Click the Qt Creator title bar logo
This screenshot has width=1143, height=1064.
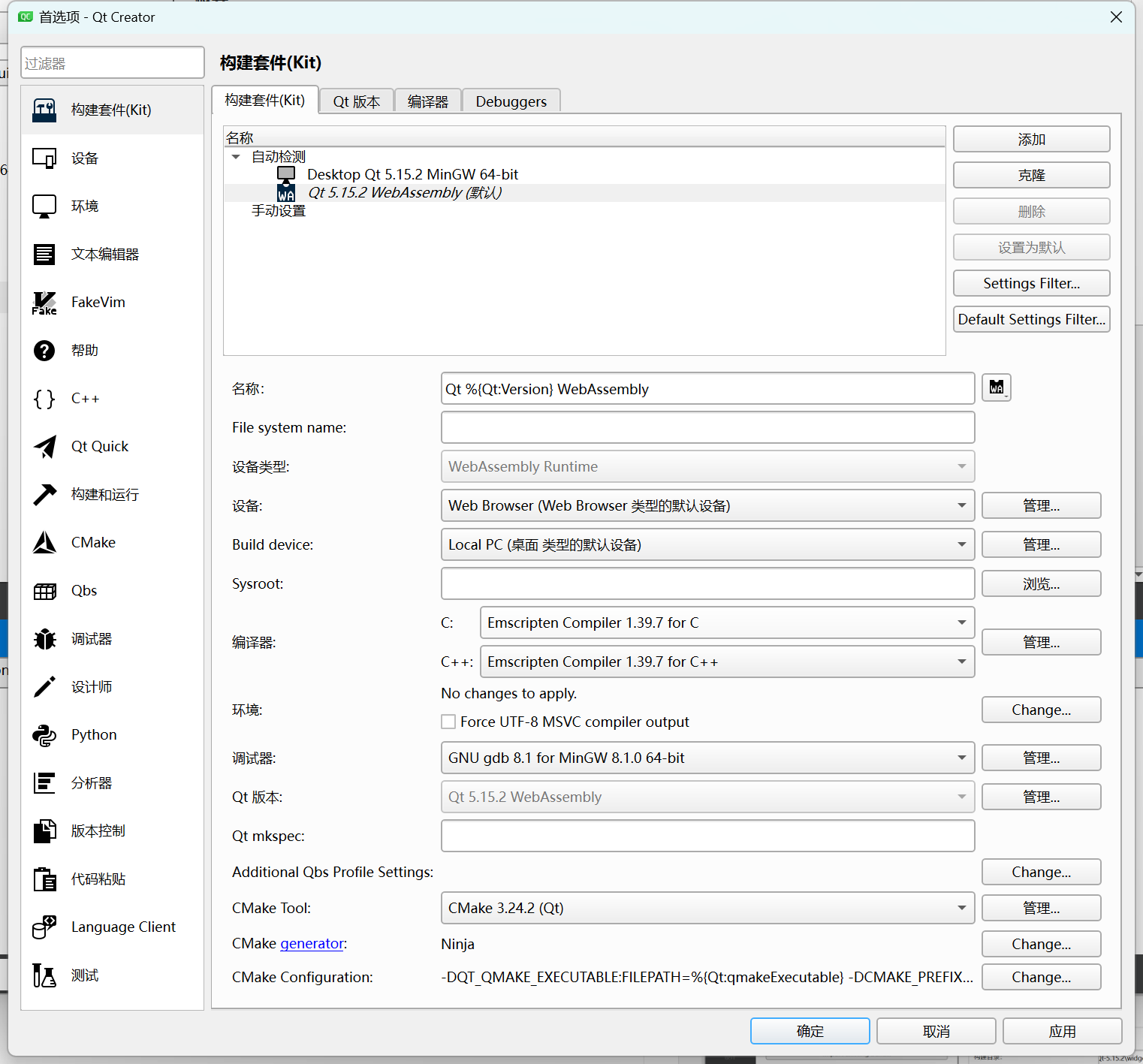pyautogui.click(x=26, y=17)
